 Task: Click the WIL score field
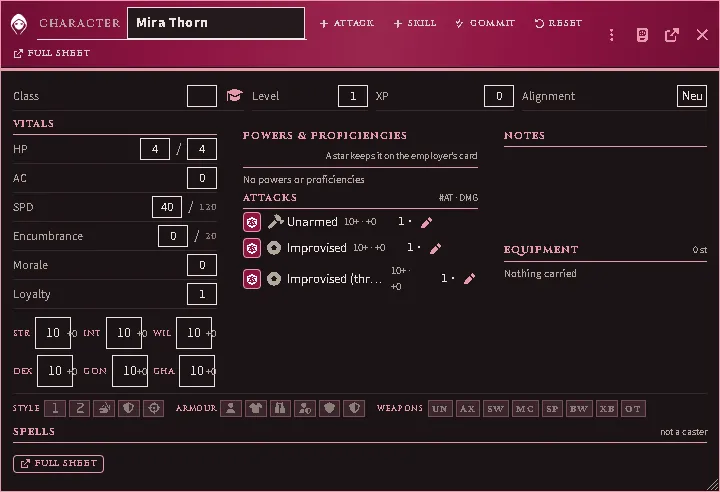pos(194,333)
